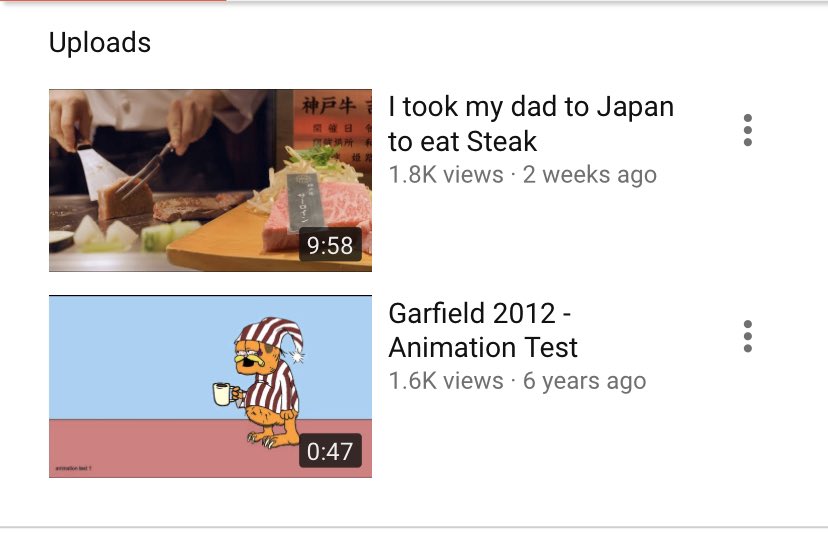The image size is (828, 533).
Task: Click '1.6K views · 6 years ago' text
Action: (517, 381)
